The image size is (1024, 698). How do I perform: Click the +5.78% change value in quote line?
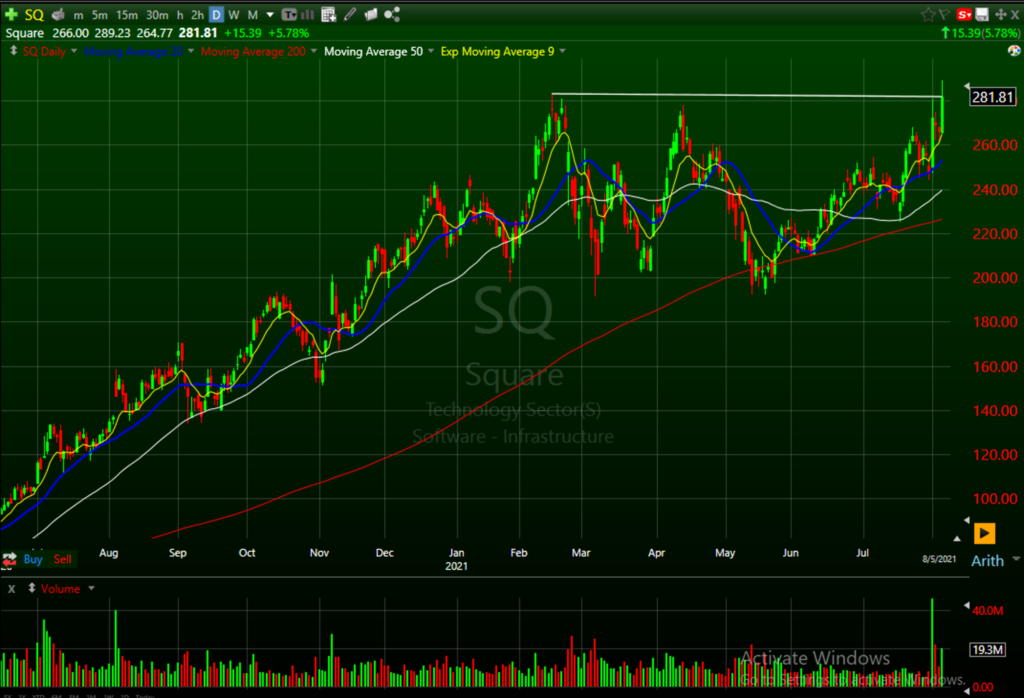[289, 33]
